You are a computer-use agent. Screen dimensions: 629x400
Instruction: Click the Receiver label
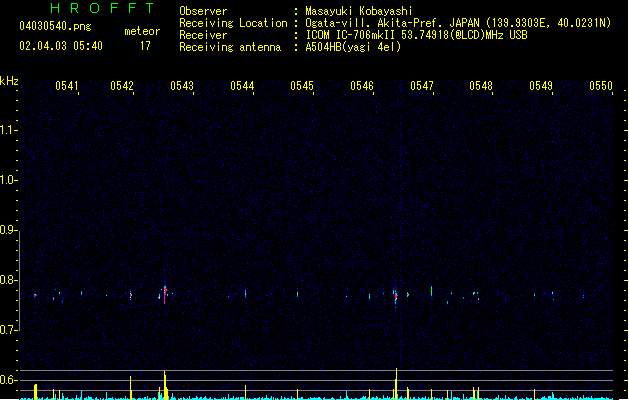click(x=203, y=35)
